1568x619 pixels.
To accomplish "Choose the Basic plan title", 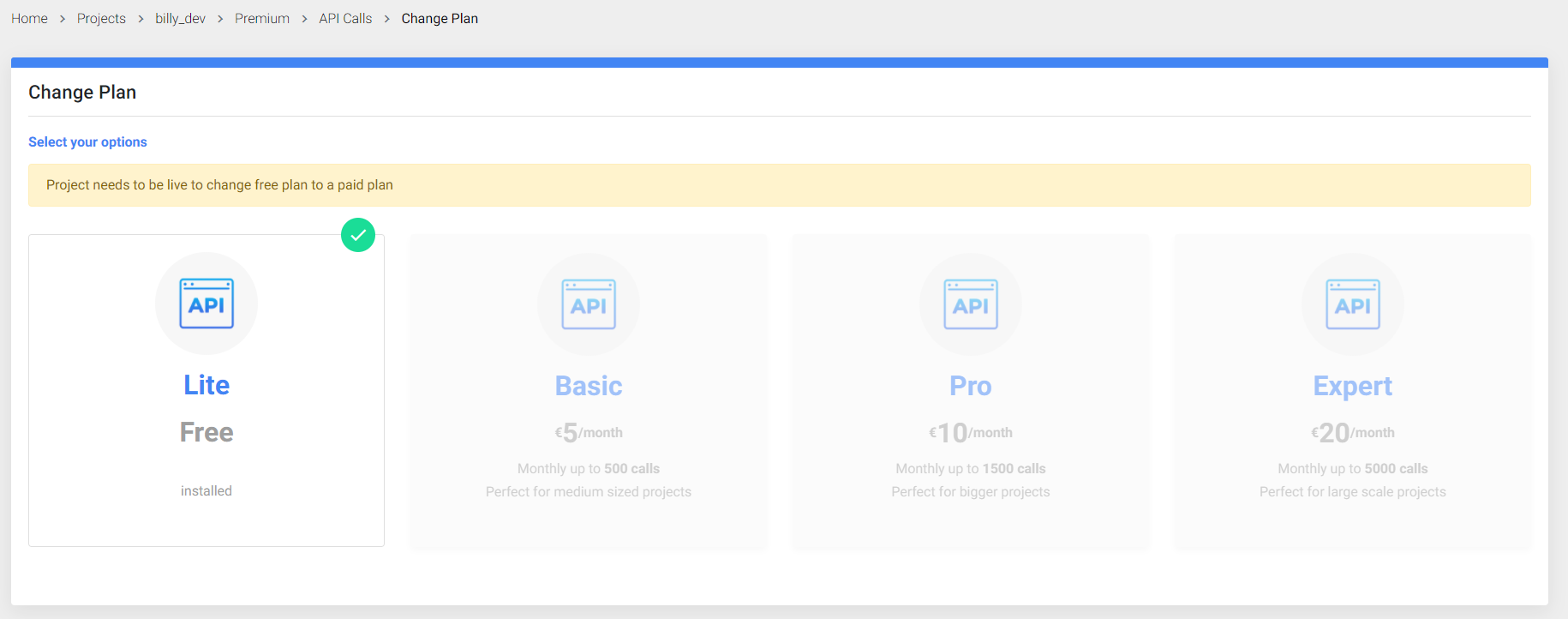I will tap(589, 386).
